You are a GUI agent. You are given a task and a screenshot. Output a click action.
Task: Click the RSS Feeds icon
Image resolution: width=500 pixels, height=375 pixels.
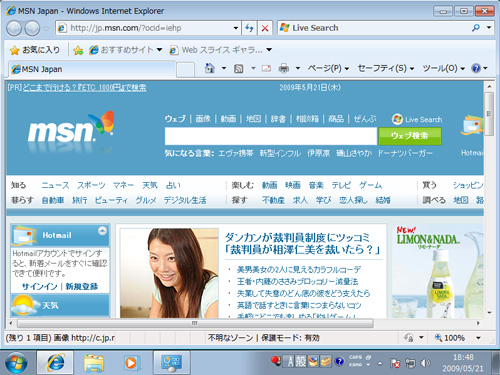coord(239,69)
